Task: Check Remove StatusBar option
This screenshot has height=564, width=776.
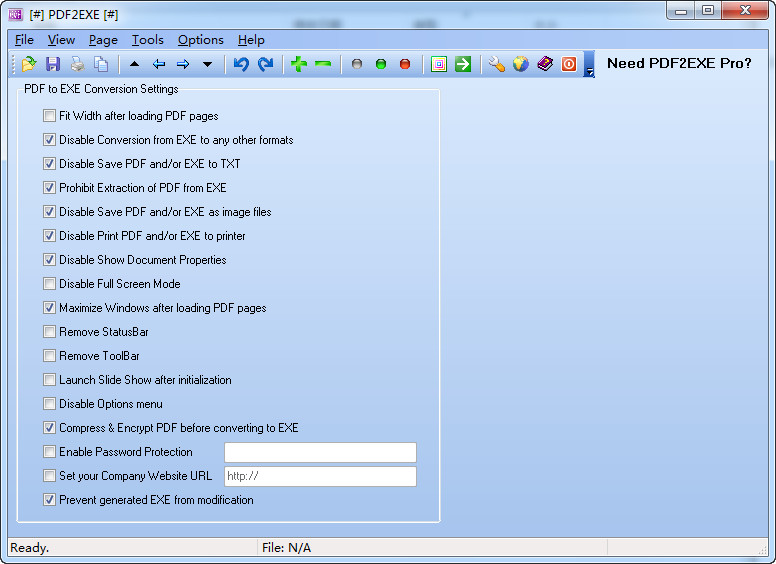Action: [x=49, y=331]
